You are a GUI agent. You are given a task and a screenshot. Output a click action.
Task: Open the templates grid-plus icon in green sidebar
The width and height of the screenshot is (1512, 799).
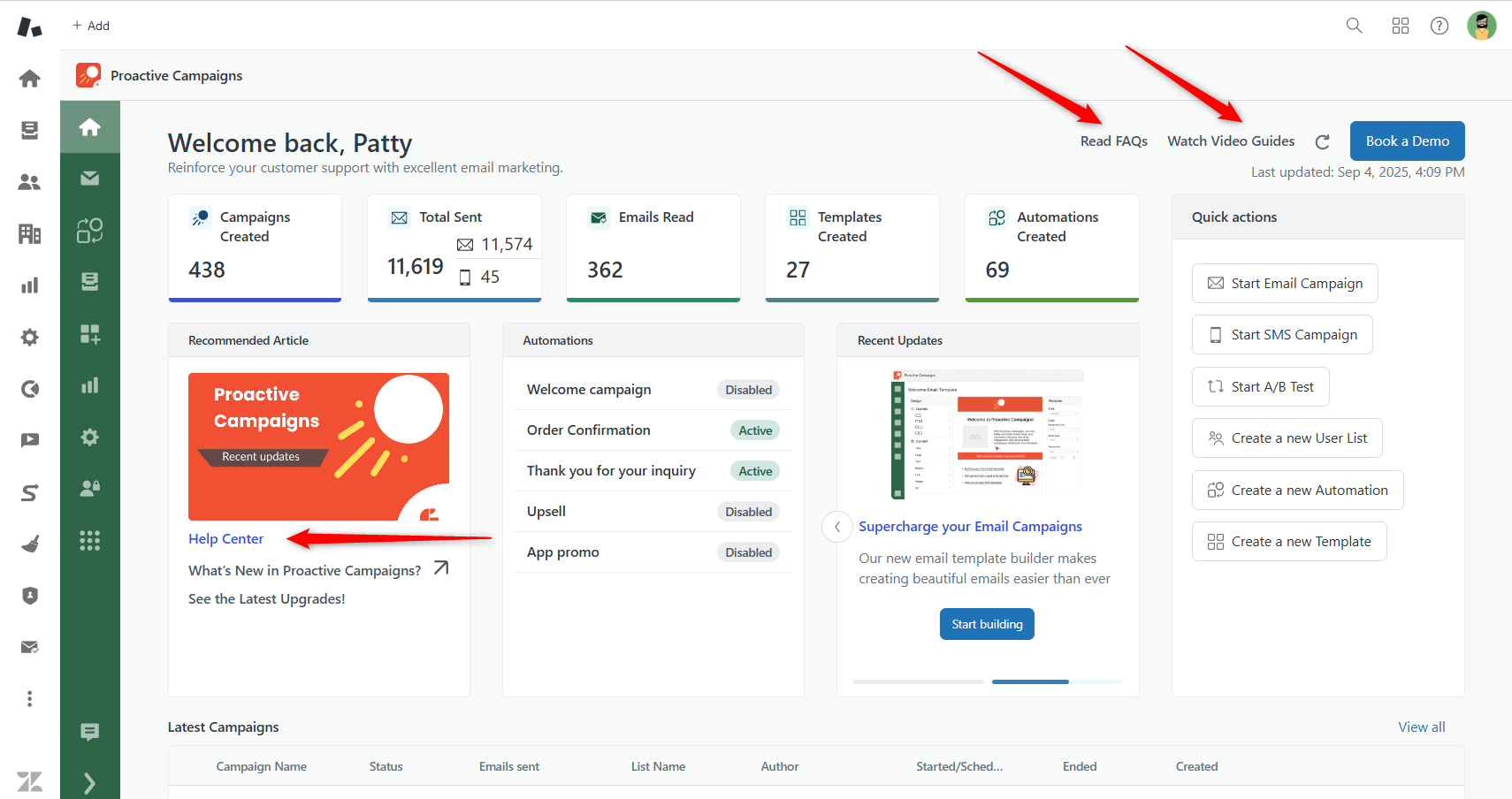89,333
